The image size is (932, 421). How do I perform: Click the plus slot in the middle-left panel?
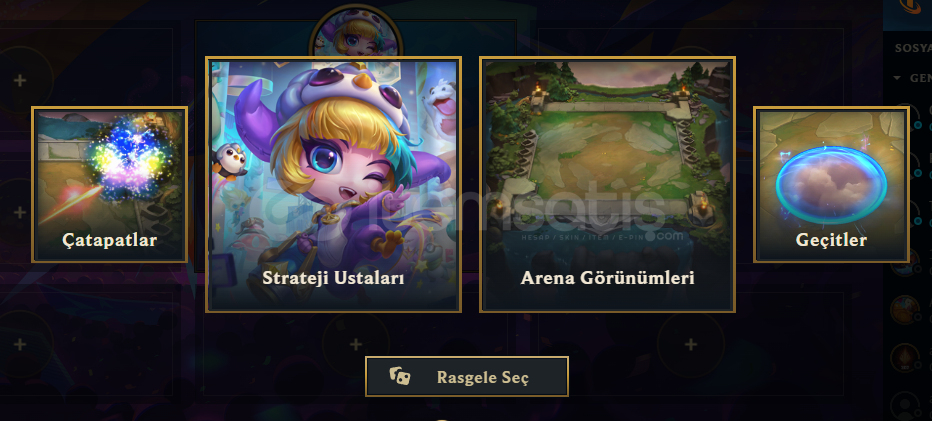[x=20, y=212]
